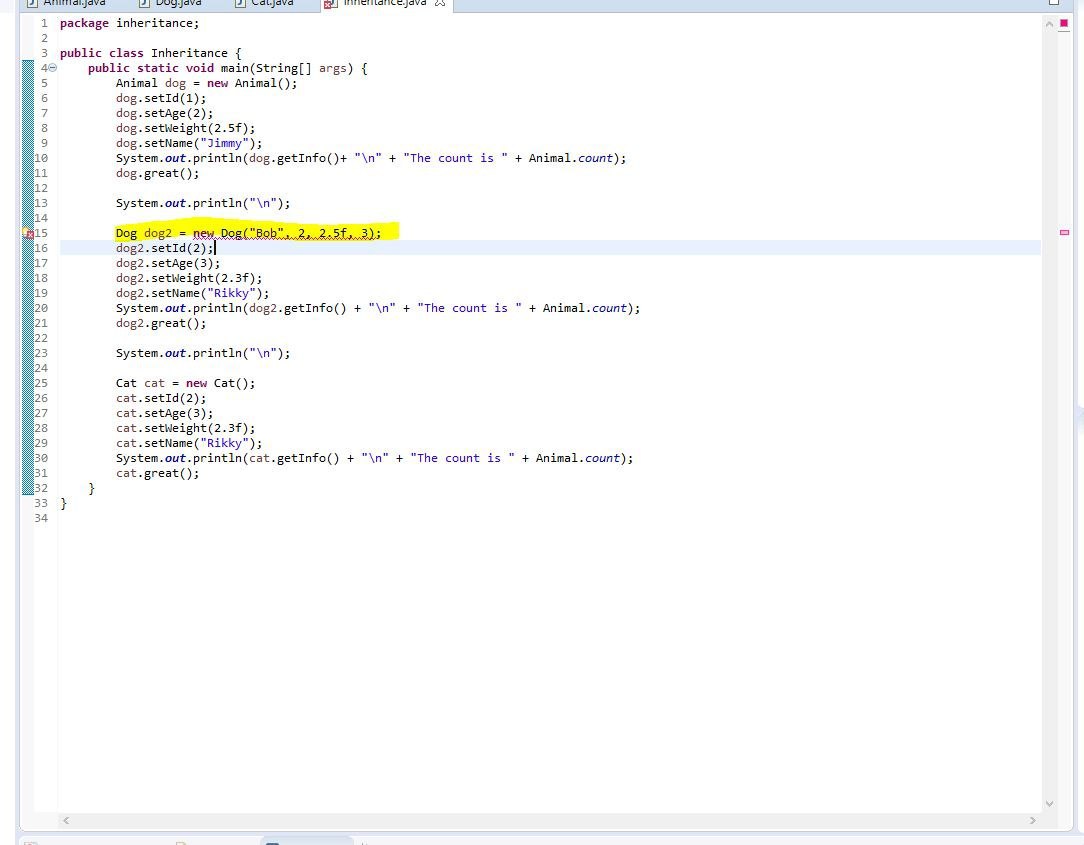This screenshot has height=845, width=1084.
Task: Click the vertical scrollbar up arrow
Action: click(x=1049, y=24)
